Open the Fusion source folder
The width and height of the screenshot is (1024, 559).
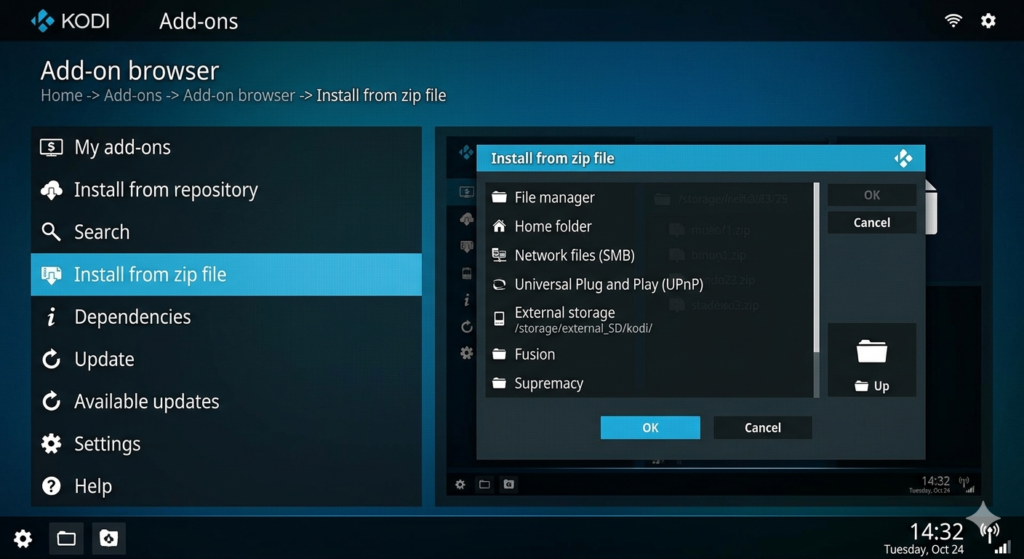tap(650, 355)
